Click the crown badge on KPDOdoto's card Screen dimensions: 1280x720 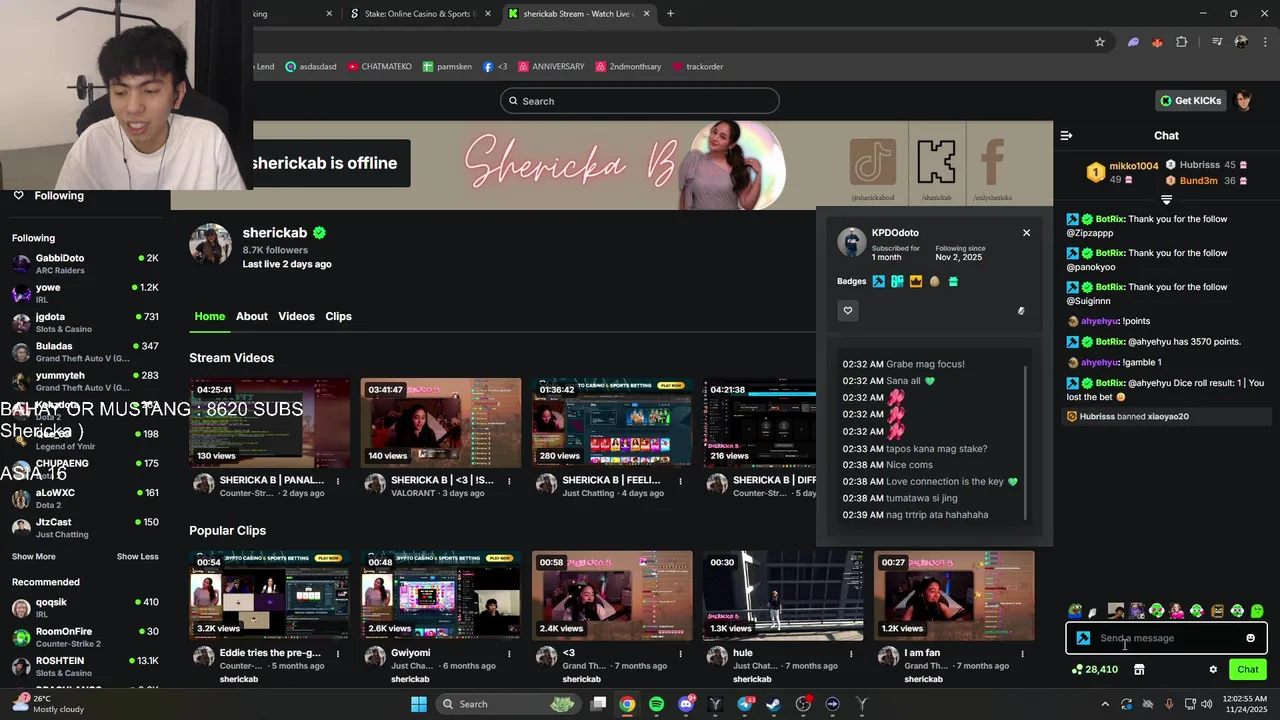coord(916,282)
